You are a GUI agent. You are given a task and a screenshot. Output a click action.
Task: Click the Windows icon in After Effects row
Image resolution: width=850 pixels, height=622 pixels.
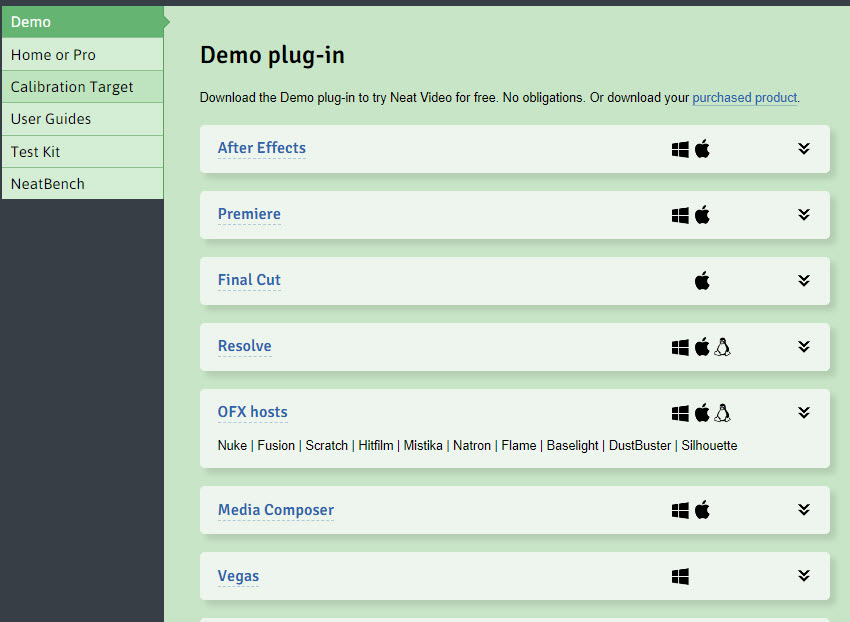tap(680, 149)
